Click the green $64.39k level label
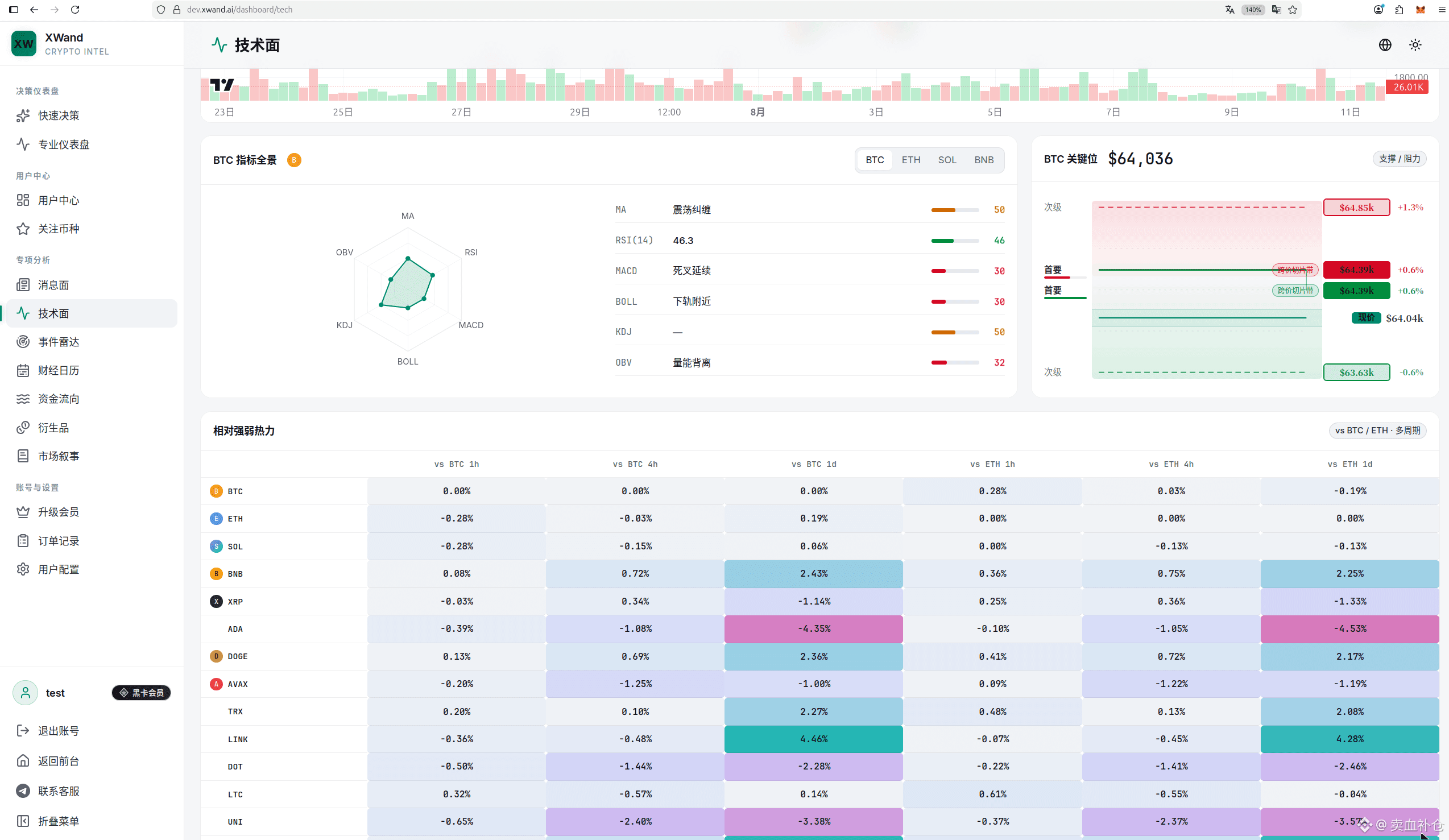1449x840 pixels. tap(1356, 291)
